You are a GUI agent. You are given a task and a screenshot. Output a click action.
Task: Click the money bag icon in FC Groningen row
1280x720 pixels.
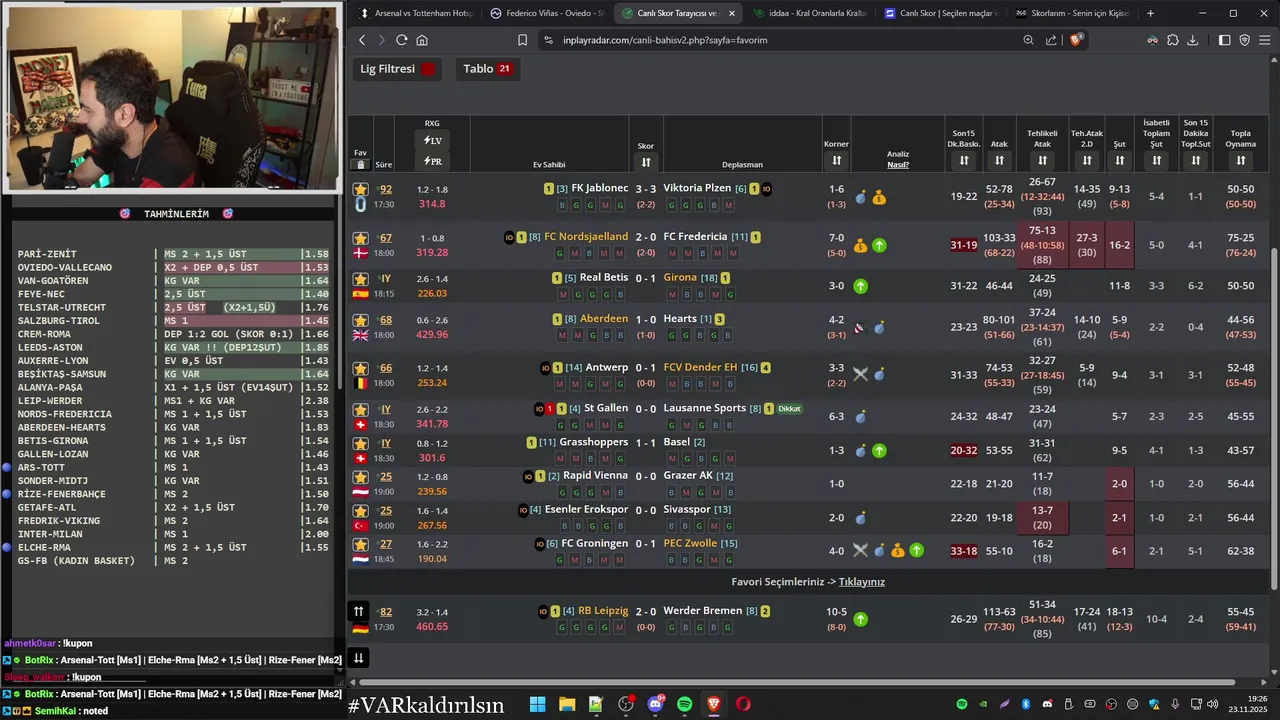pyautogui.click(x=898, y=551)
